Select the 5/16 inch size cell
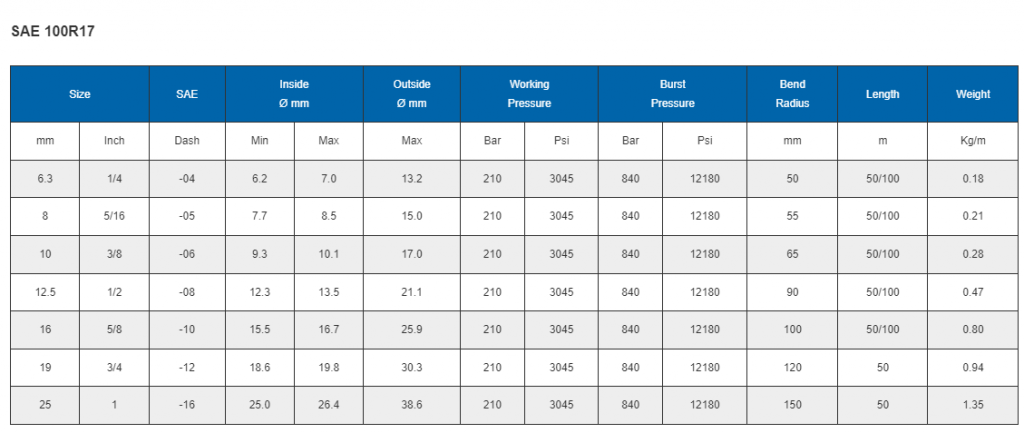Screen dimensions: 1024x433 coord(114,216)
